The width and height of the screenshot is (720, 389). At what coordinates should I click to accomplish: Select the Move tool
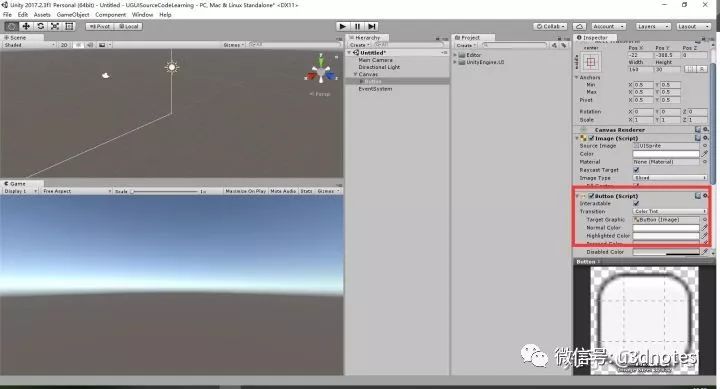[26, 26]
